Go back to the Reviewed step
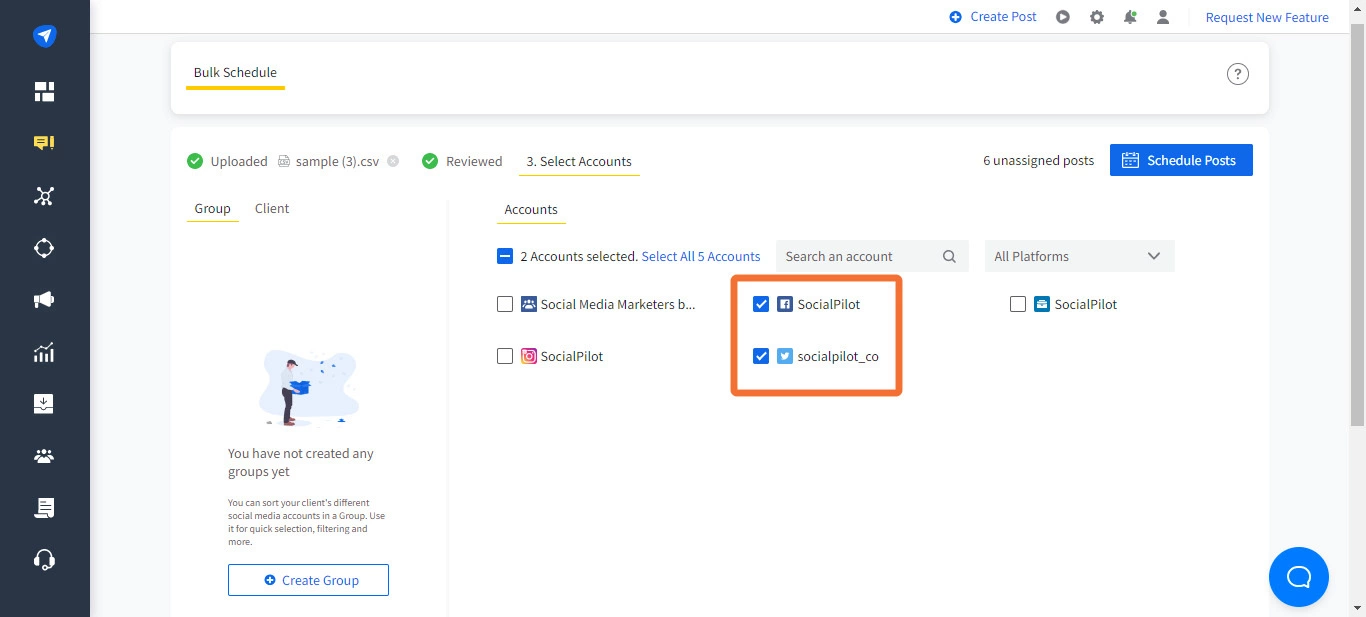The height and width of the screenshot is (617, 1366). click(462, 161)
